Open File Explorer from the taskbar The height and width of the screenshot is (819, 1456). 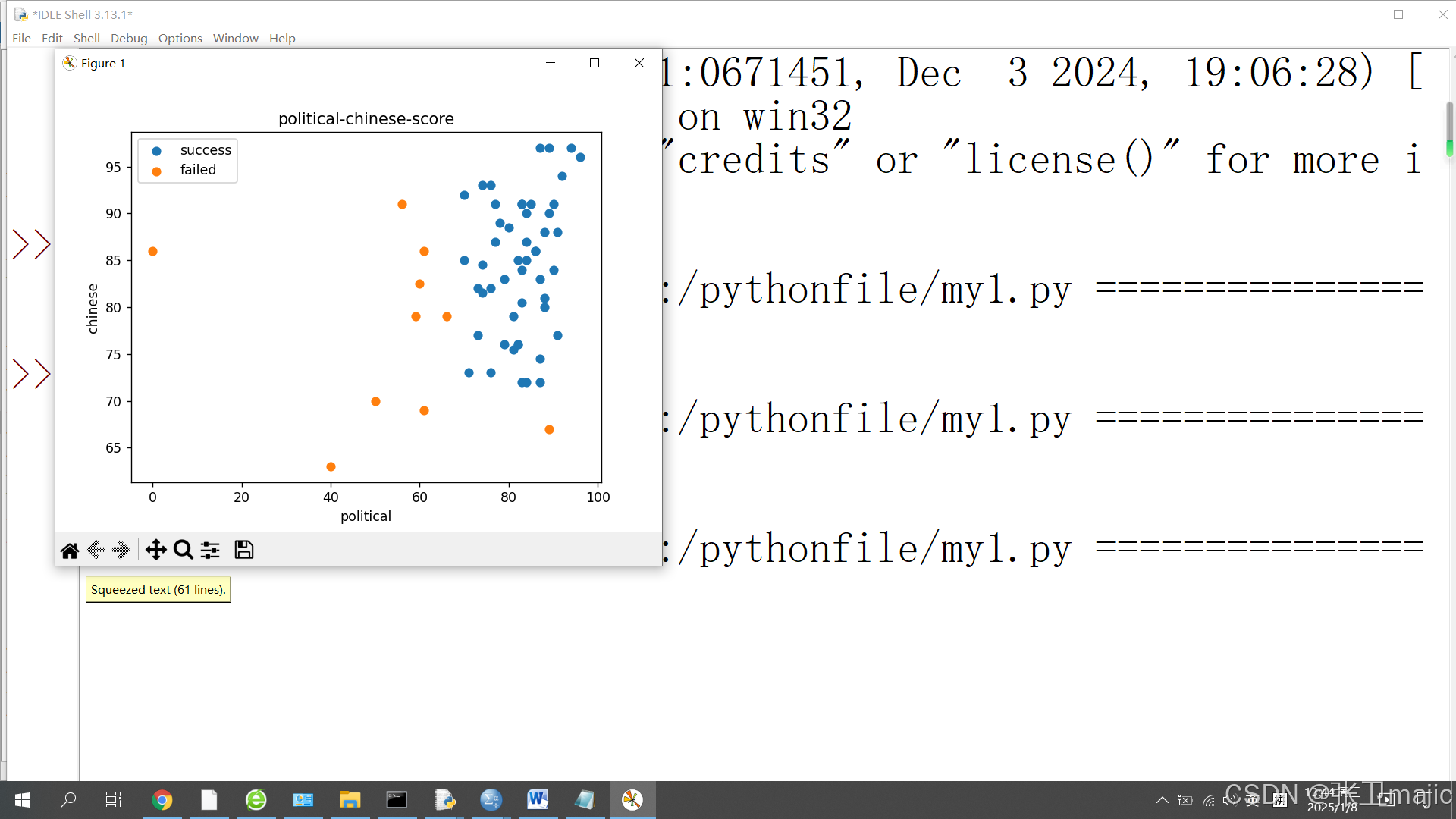(x=350, y=799)
